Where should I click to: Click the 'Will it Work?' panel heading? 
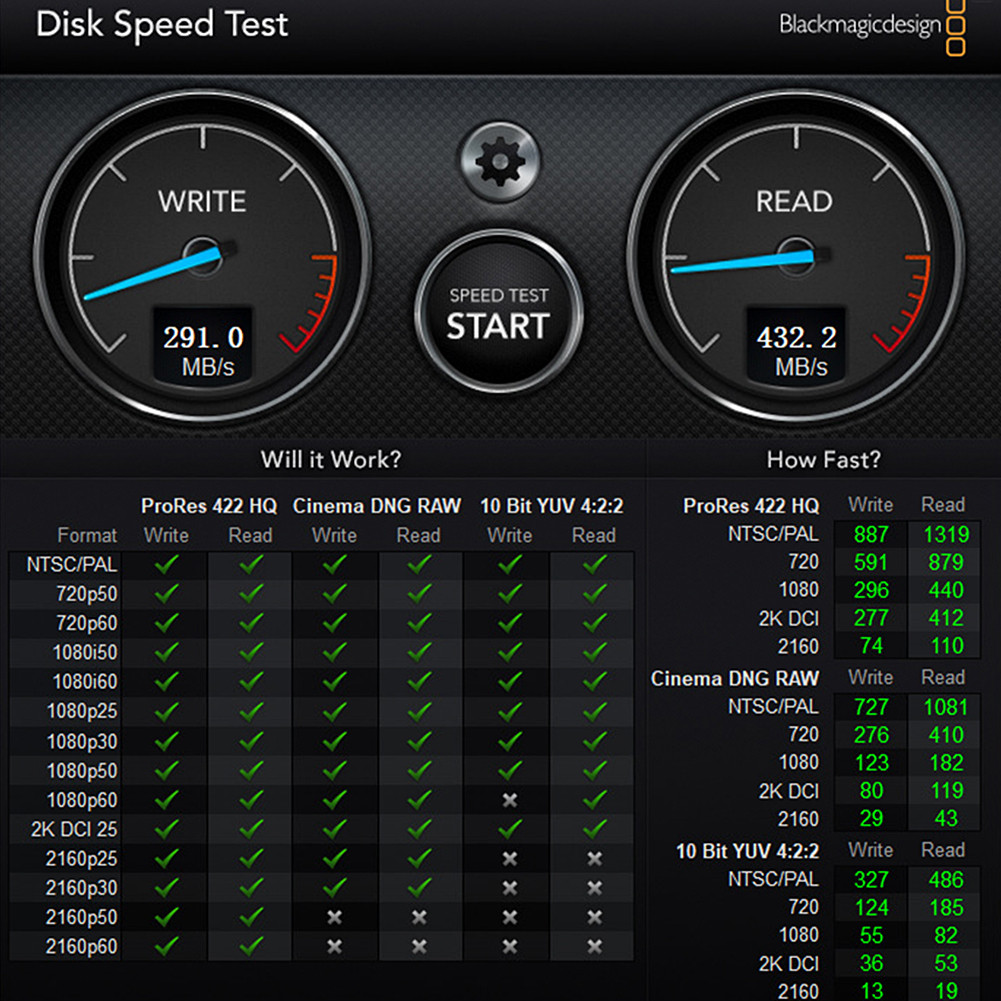[331, 460]
